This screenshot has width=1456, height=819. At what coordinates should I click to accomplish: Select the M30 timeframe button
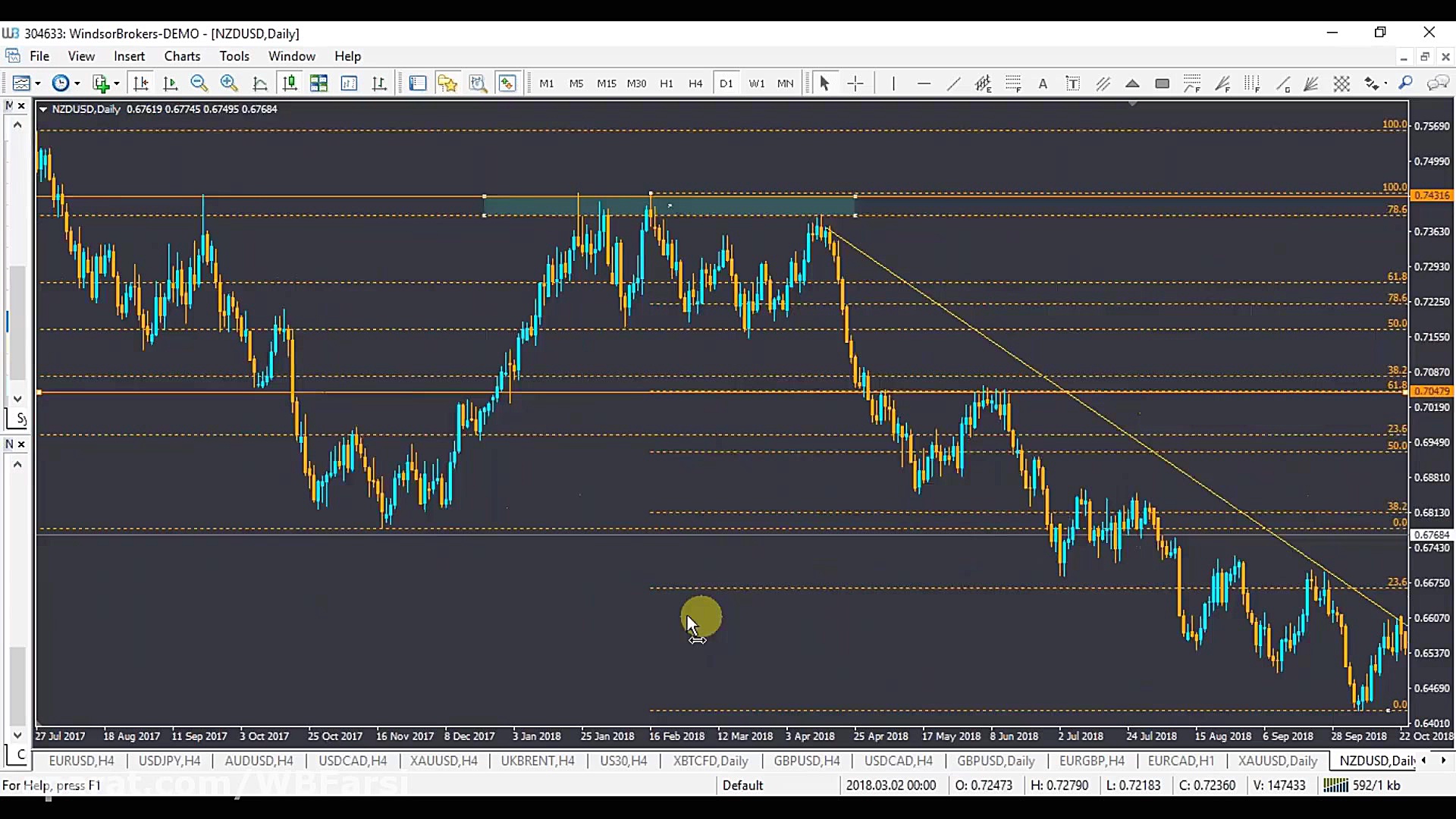[636, 83]
